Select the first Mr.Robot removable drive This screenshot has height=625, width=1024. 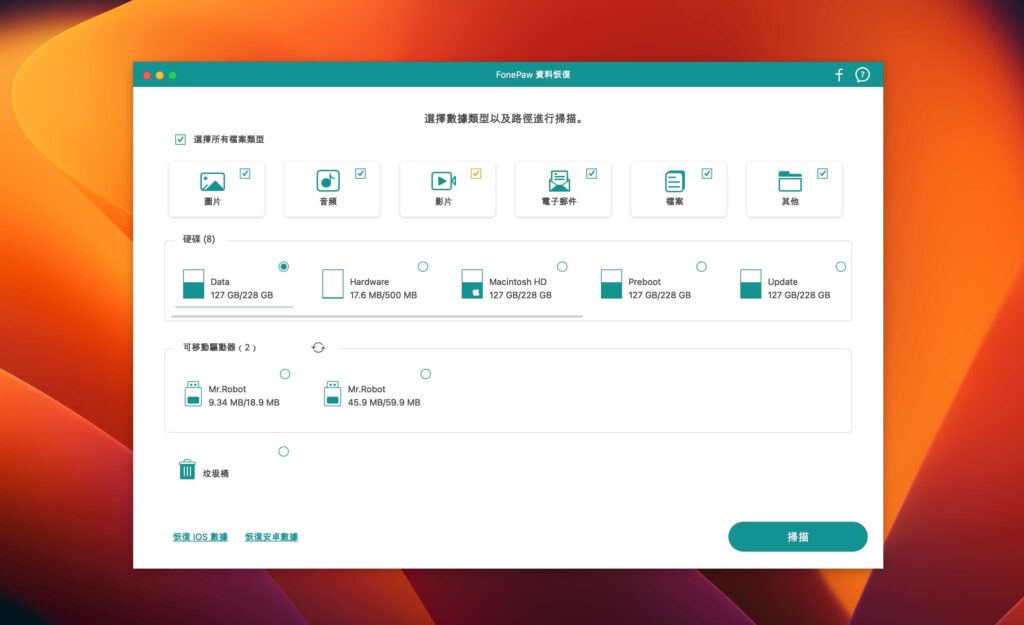click(x=284, y=373)
